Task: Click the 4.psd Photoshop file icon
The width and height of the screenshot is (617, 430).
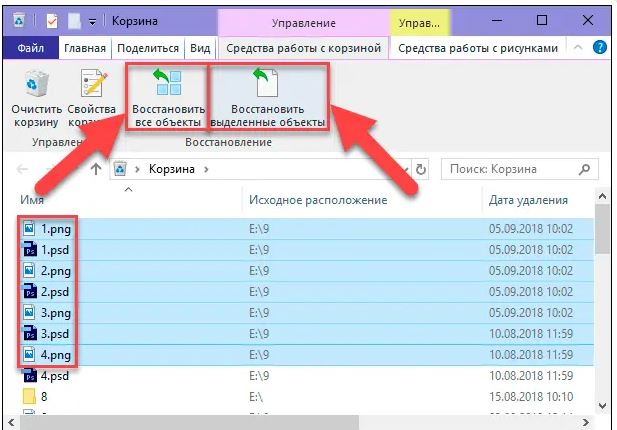Action: pyautogui.click(x=30, y=376)
